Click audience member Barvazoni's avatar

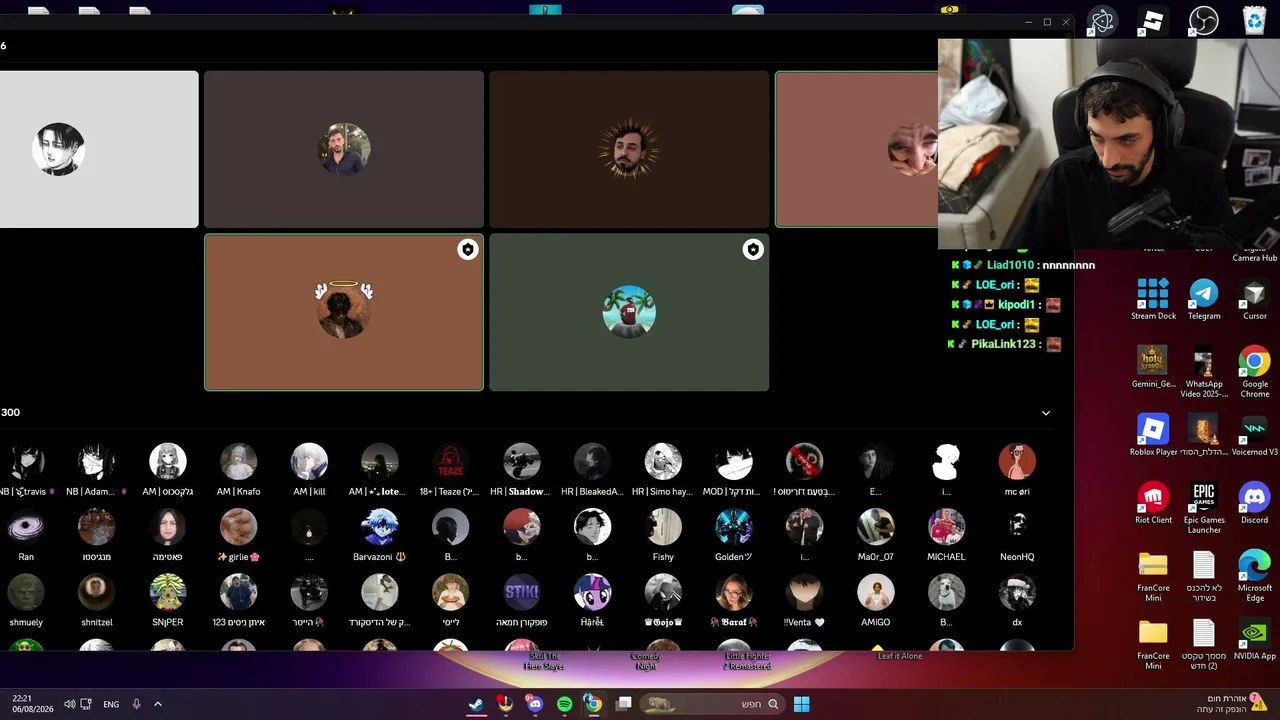click(x=380, y=527)
